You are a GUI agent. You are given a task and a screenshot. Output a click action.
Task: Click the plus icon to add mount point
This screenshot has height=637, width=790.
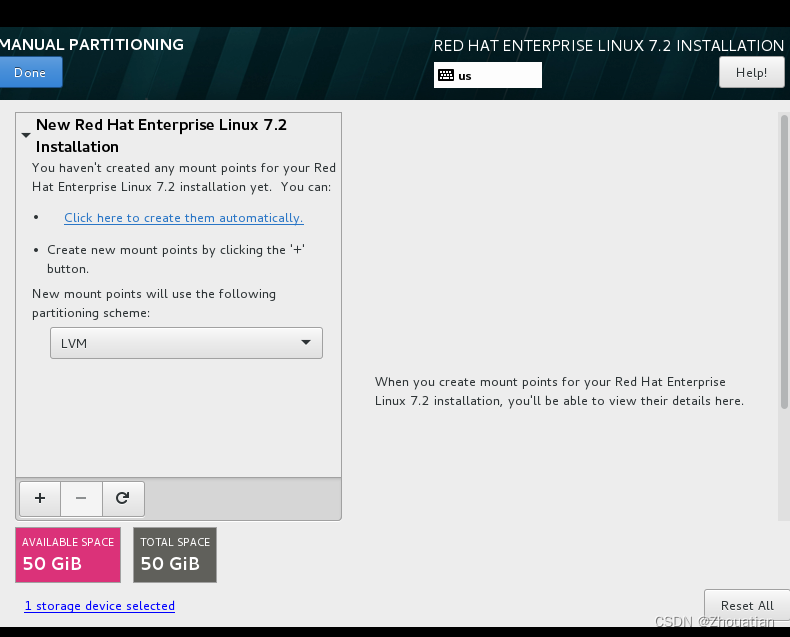40,498
